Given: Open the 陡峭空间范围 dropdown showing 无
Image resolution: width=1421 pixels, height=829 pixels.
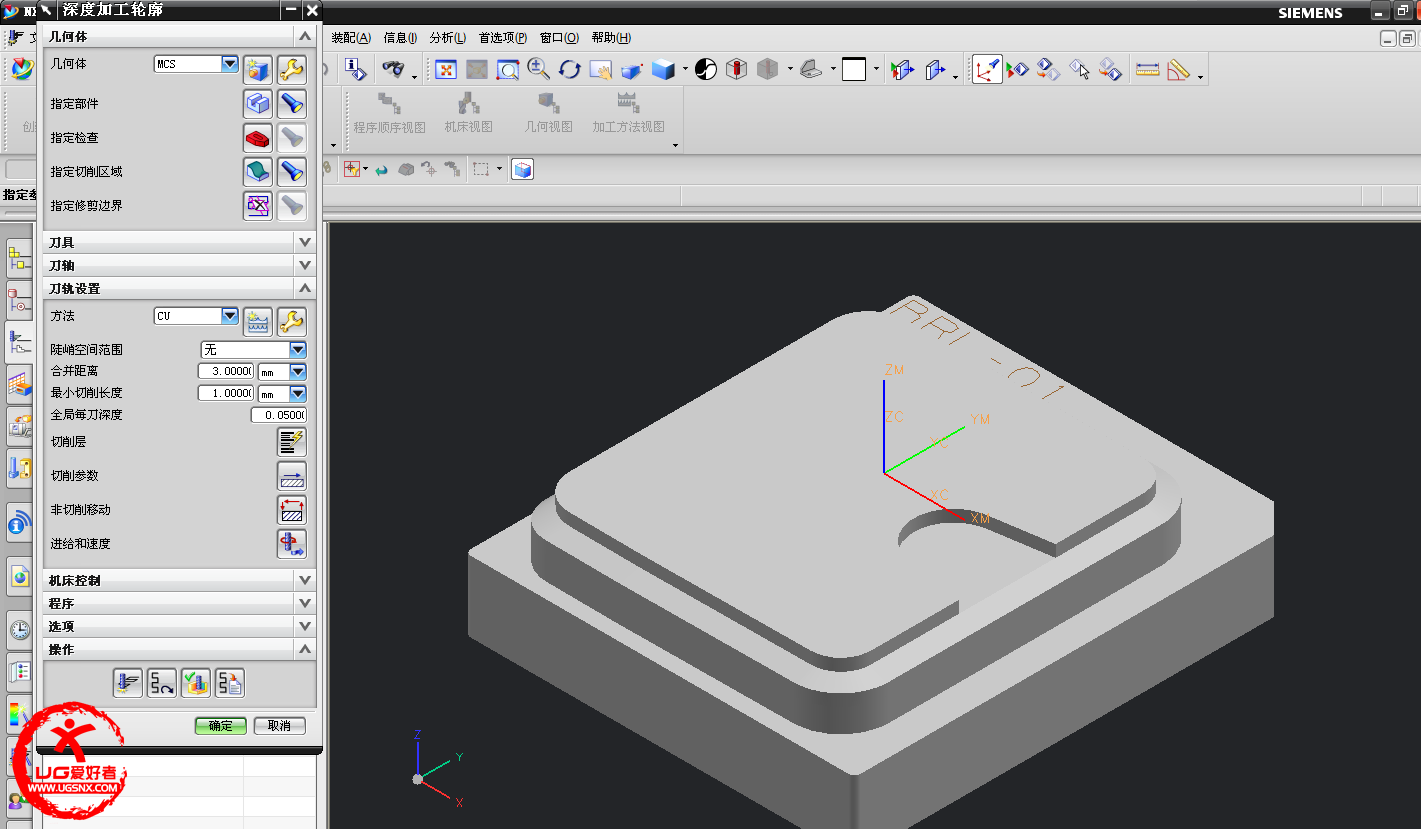Looking at the screenshot, I should (297, 350).
